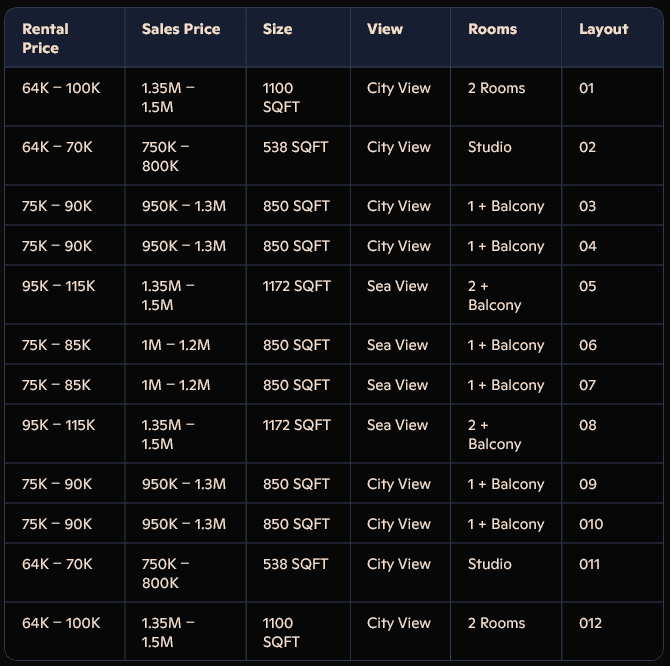Click the 750K – 800K price in layout 011 row

165,573
